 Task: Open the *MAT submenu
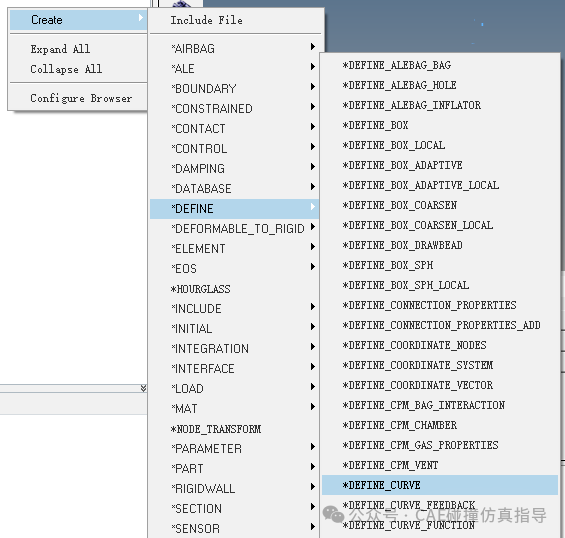coord(235,409)
